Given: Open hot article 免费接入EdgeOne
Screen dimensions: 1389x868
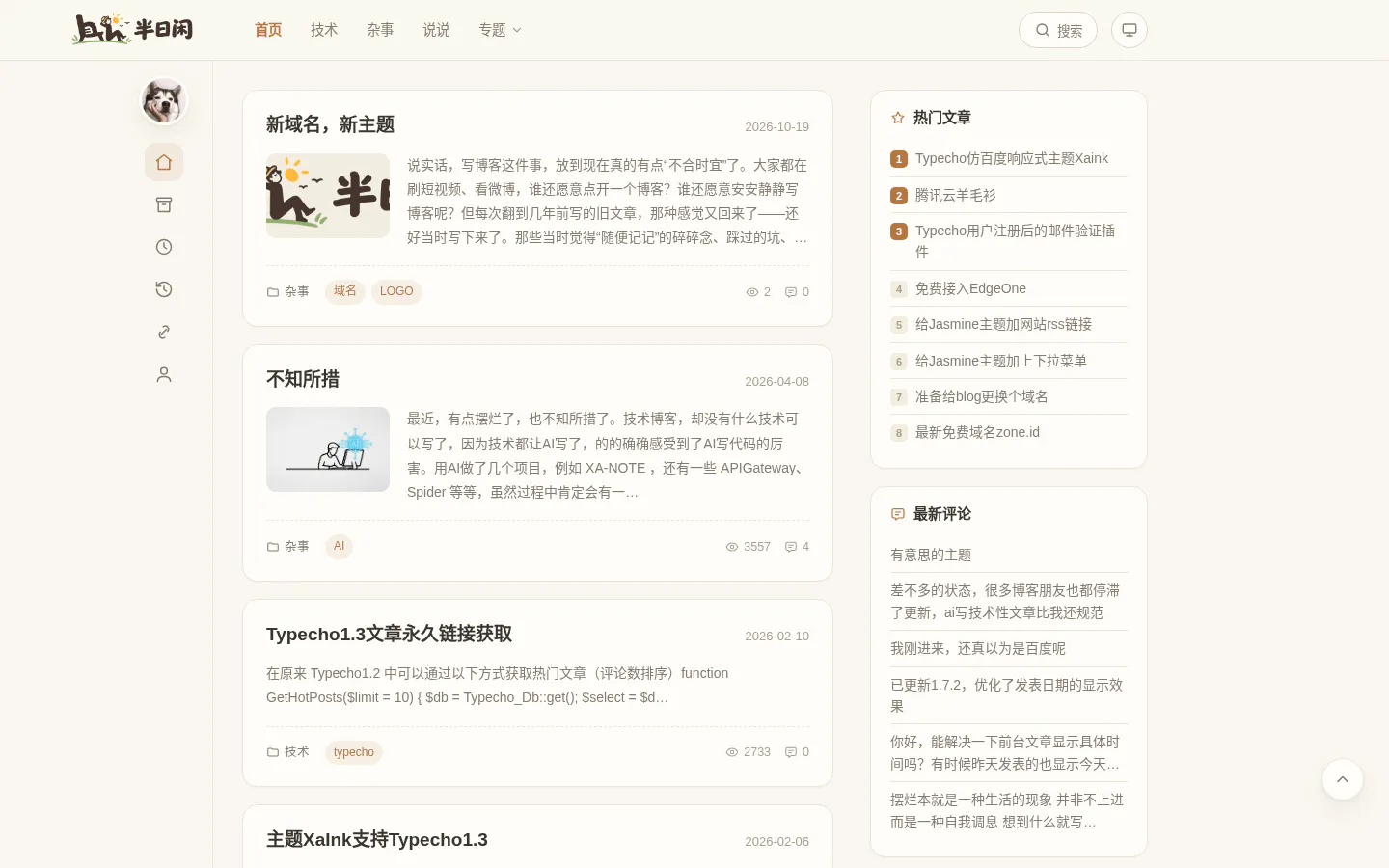Looking at the screenshot, I should (x=970, y=288).
